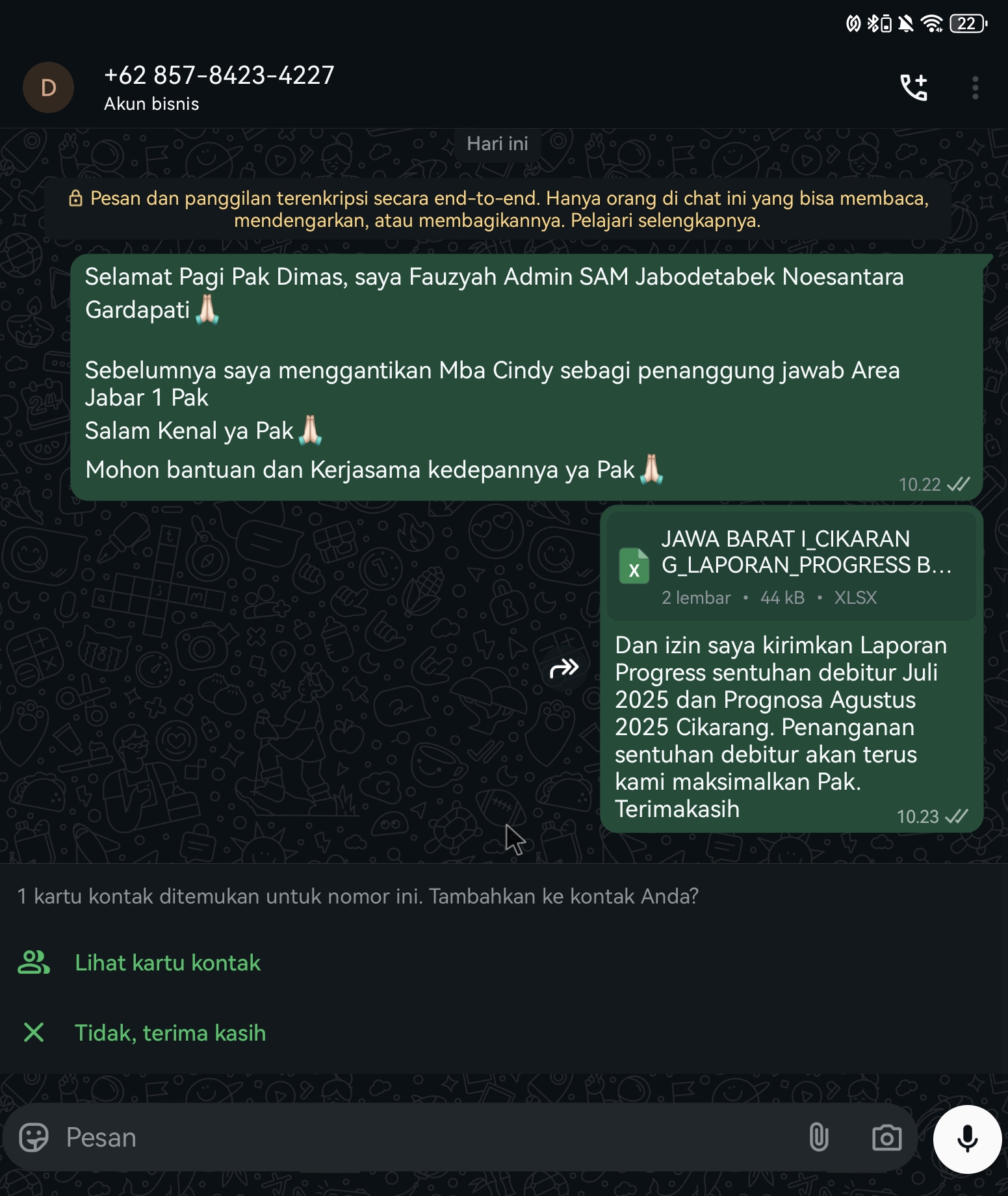Tap the Hari ini date chip
1008x1196 pixels.
pos(497,144)
